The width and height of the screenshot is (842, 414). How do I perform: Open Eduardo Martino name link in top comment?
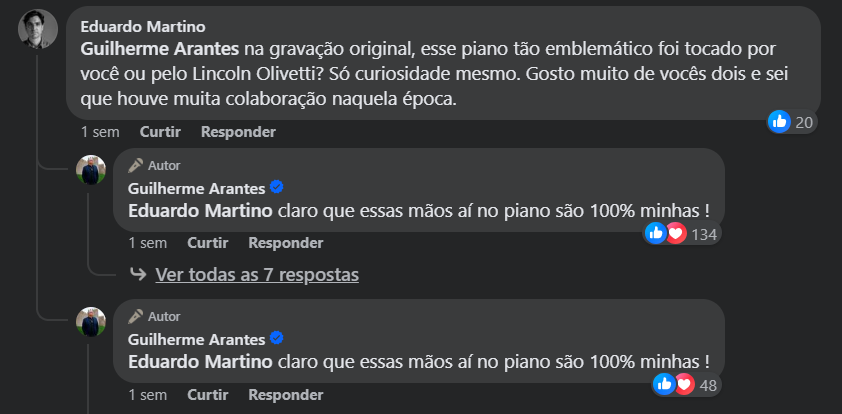pyautogui.click(x=143, y=26)
